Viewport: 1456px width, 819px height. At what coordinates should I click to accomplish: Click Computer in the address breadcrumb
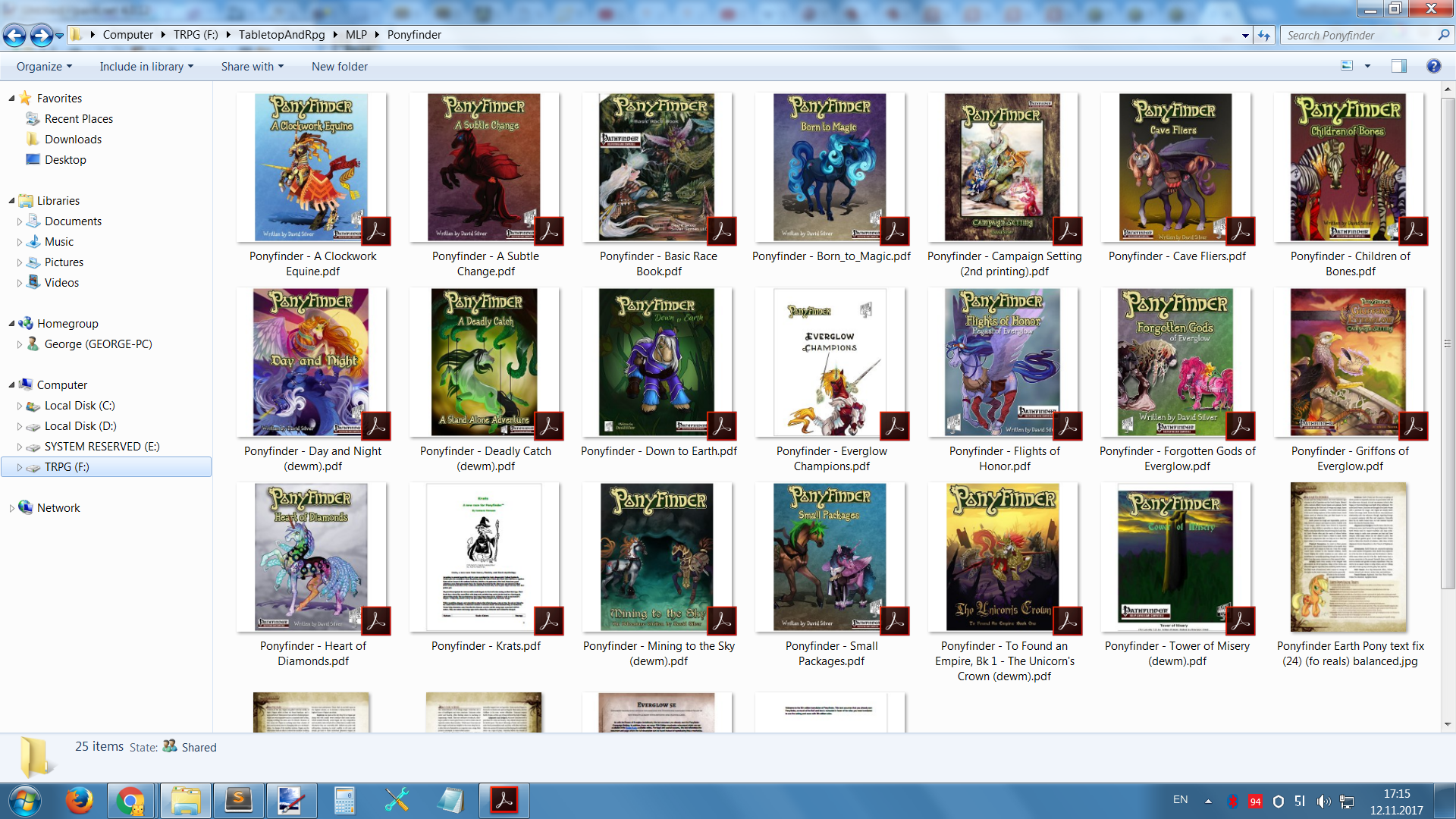pos(127,35)
